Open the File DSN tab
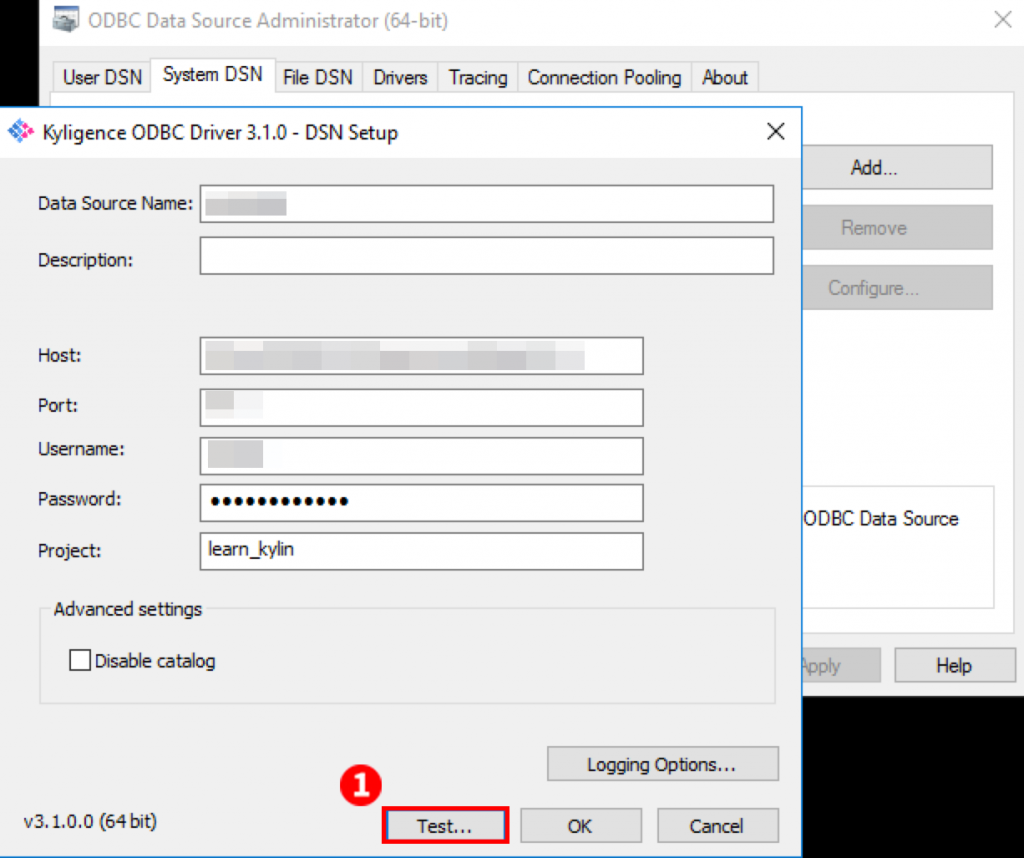 click(x=317, y=77)
